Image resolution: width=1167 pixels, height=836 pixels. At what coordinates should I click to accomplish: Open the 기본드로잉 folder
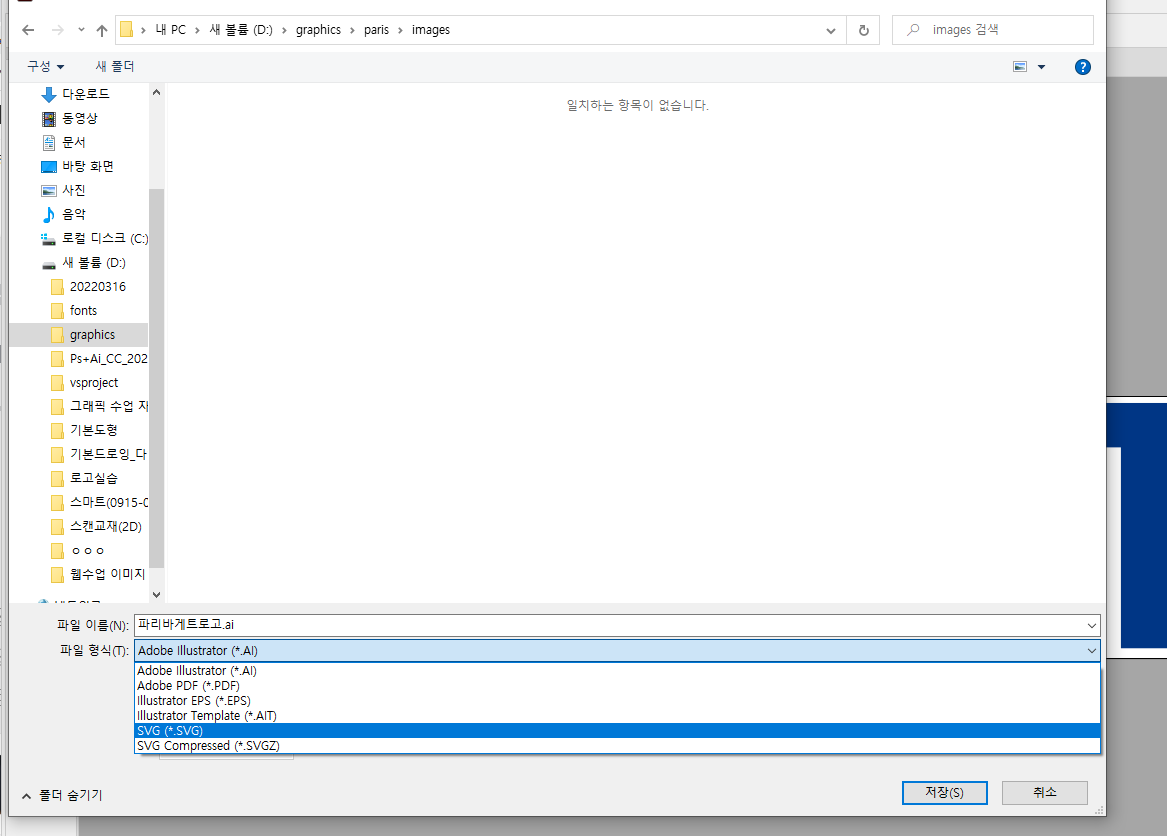click(x=108, y=454)
